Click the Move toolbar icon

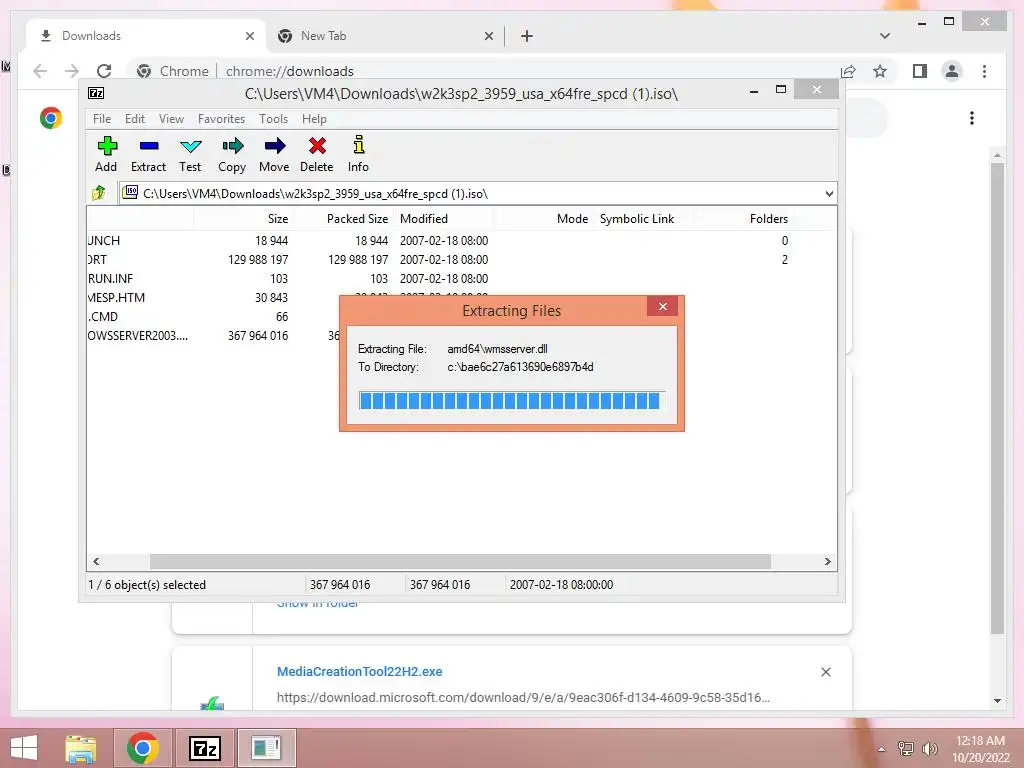[274, 146]
